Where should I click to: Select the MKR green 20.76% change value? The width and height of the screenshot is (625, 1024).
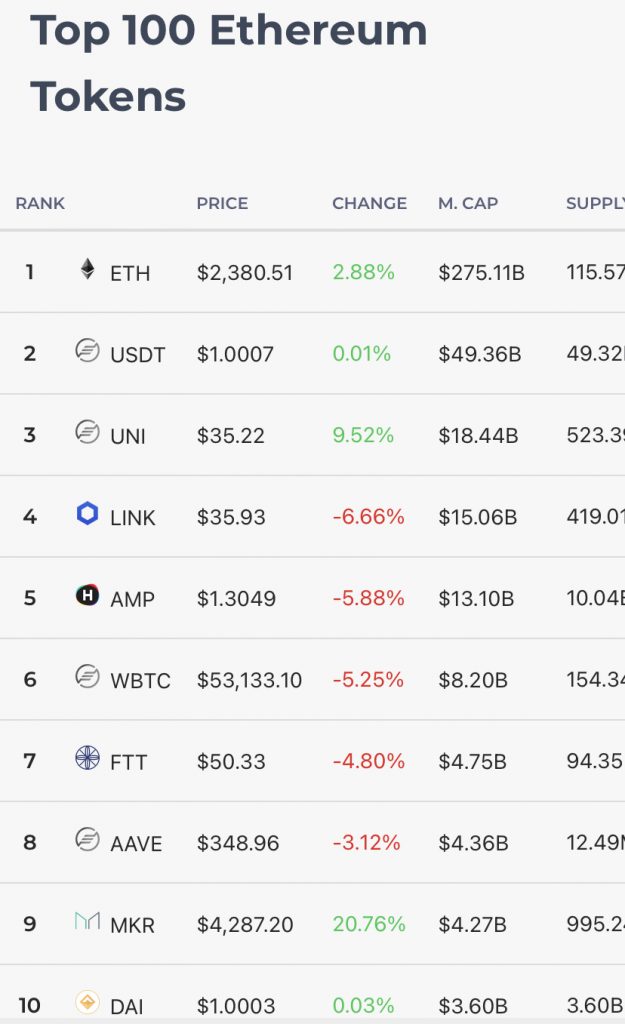tap(369, 925)
